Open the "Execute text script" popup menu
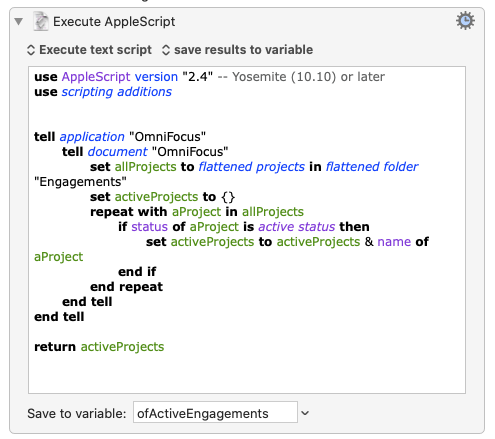The height and width of the screenshot is (439, 495). point(89,50)
